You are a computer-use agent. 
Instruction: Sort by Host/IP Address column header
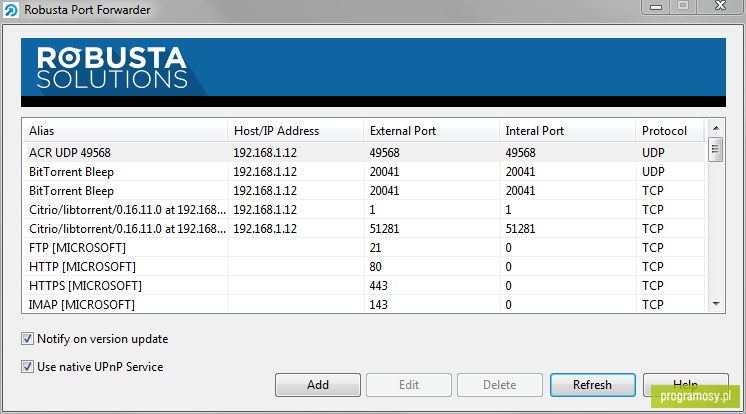click(295, 131)
